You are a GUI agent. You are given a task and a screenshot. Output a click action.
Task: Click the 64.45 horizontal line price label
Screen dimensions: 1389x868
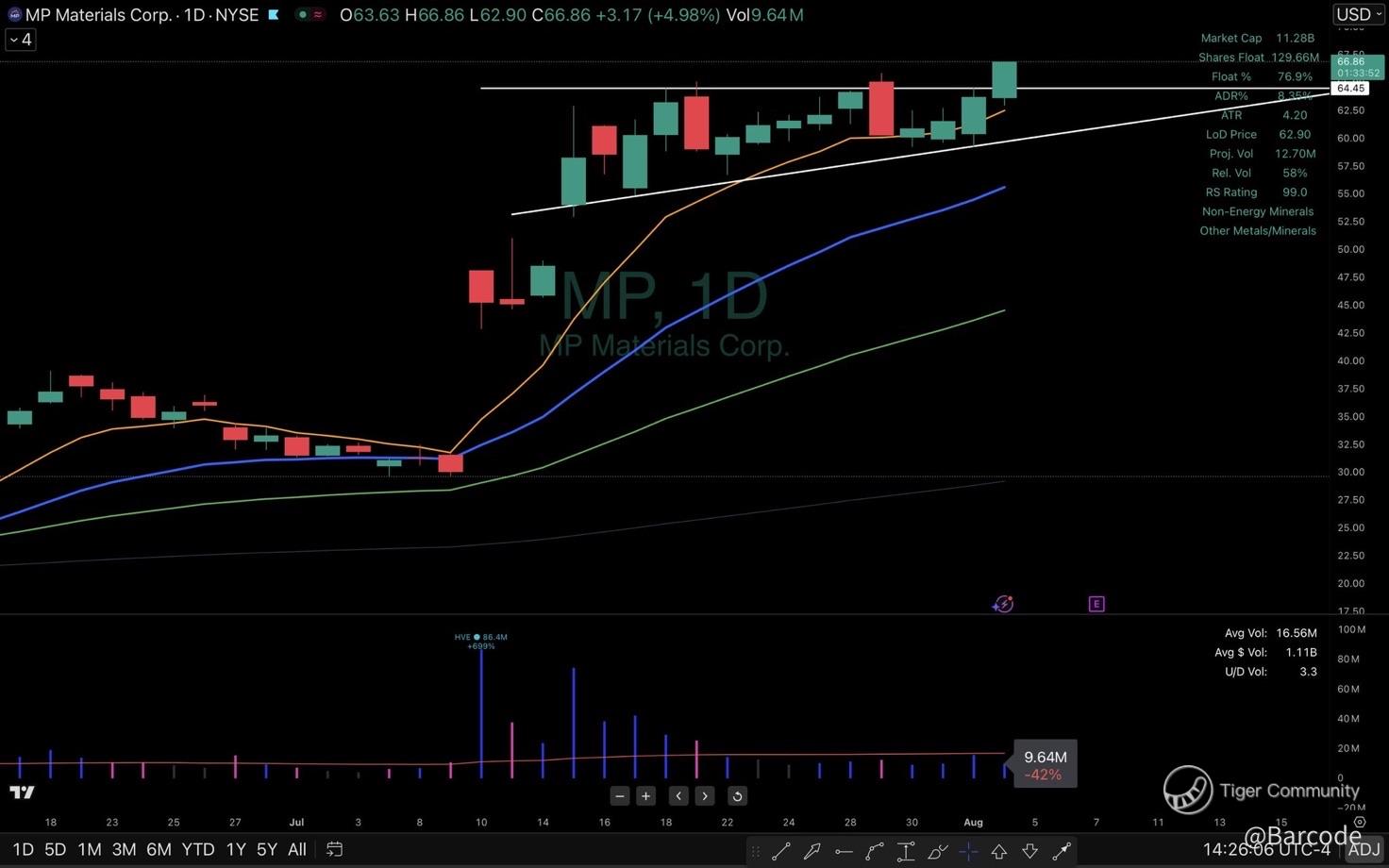point(1350,88)
